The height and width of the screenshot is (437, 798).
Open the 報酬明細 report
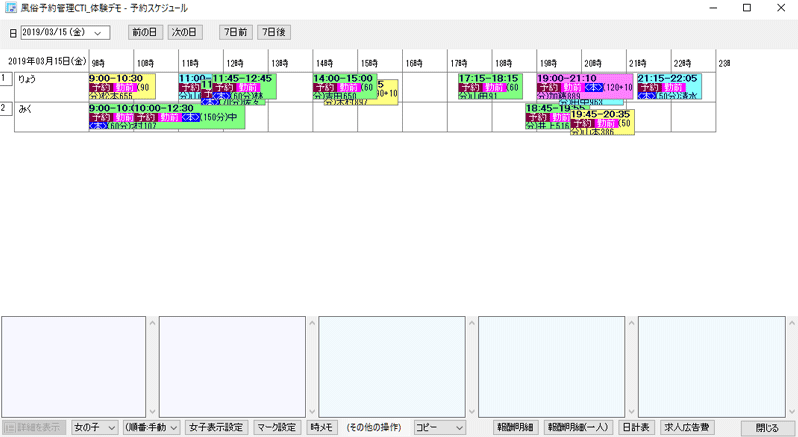point(516,427)
